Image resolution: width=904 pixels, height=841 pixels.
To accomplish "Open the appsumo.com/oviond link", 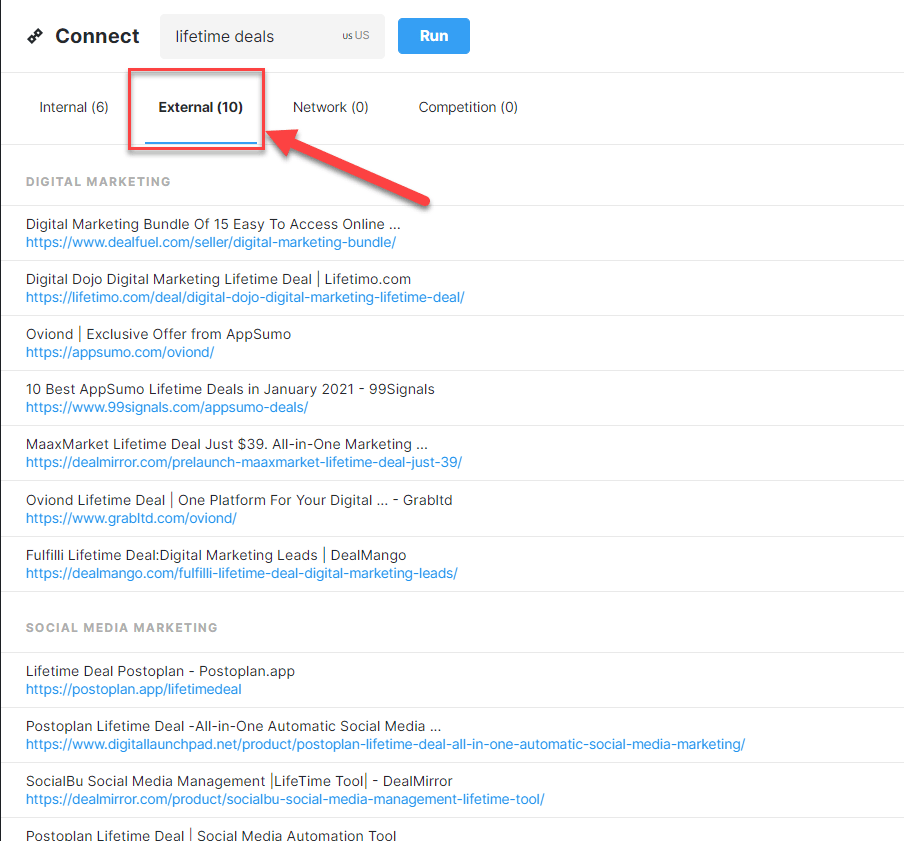I will point(120,352).
